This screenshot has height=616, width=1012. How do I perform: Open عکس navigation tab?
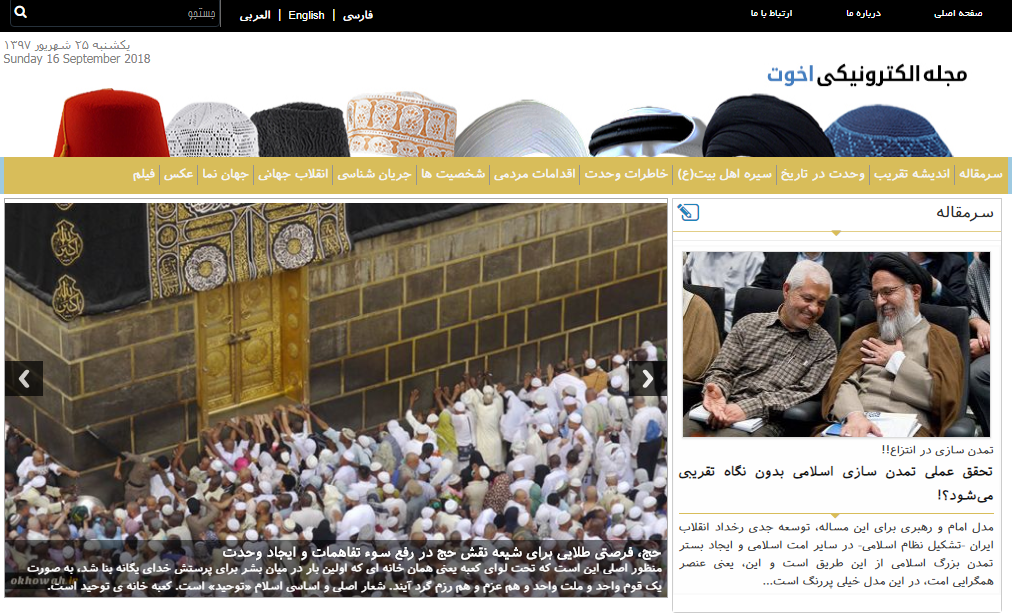tap(179, 174)
